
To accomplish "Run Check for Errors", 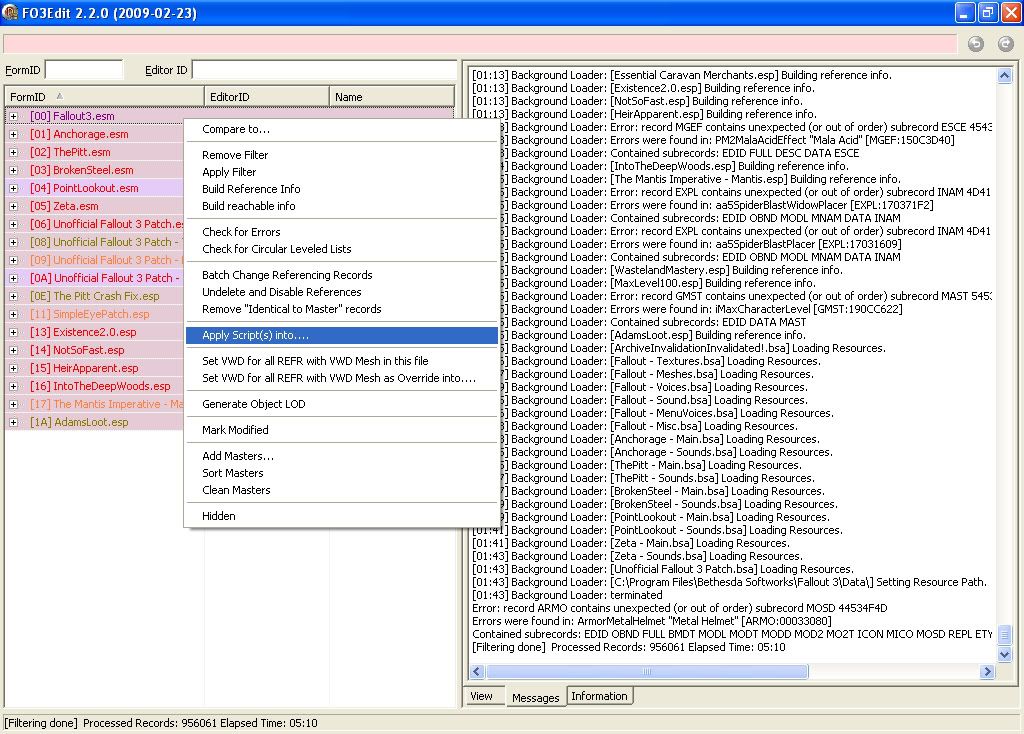I will (x=342, y=232).
